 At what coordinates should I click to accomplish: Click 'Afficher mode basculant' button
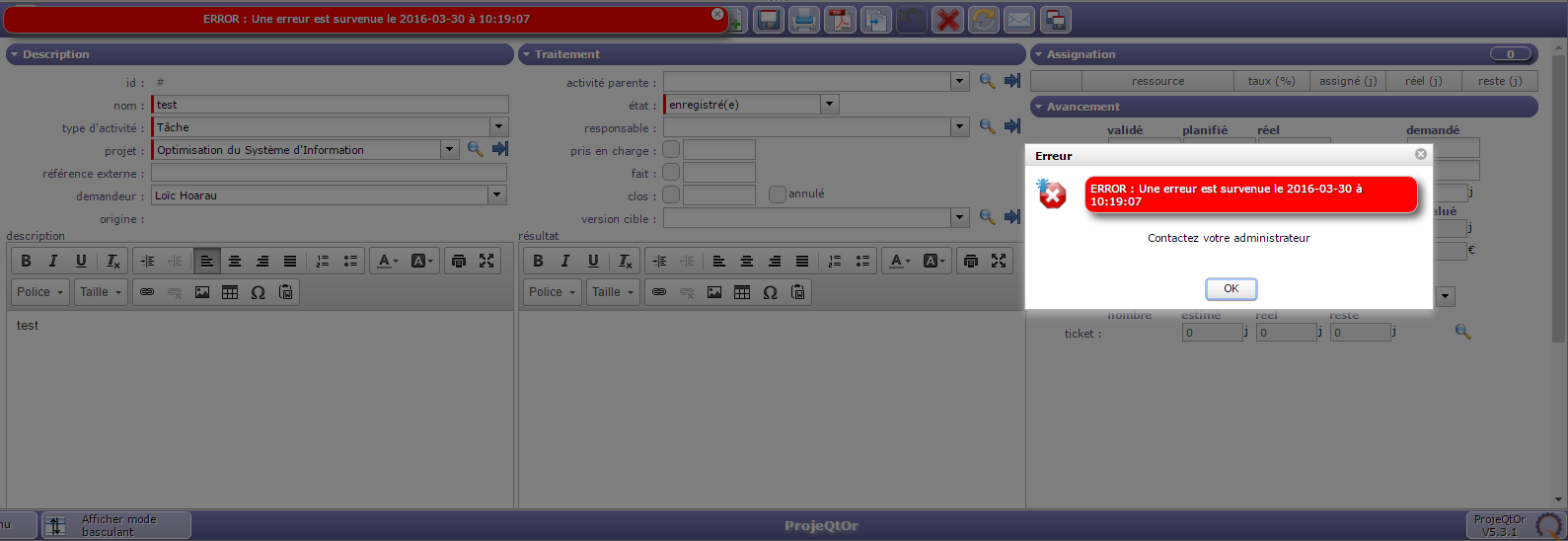click(116, 525)
